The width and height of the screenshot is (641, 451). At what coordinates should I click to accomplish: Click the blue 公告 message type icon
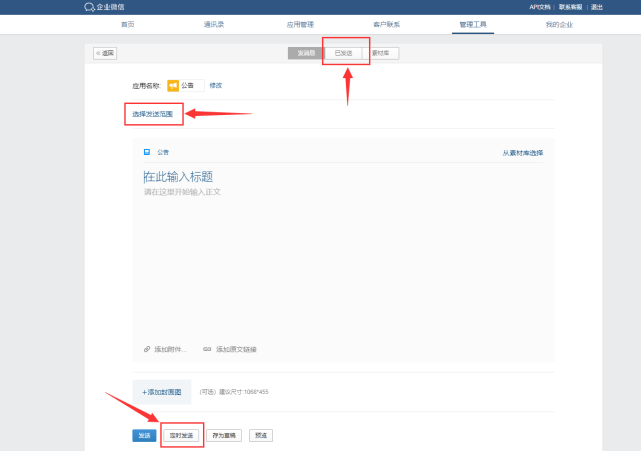click(x=147, y=152)
